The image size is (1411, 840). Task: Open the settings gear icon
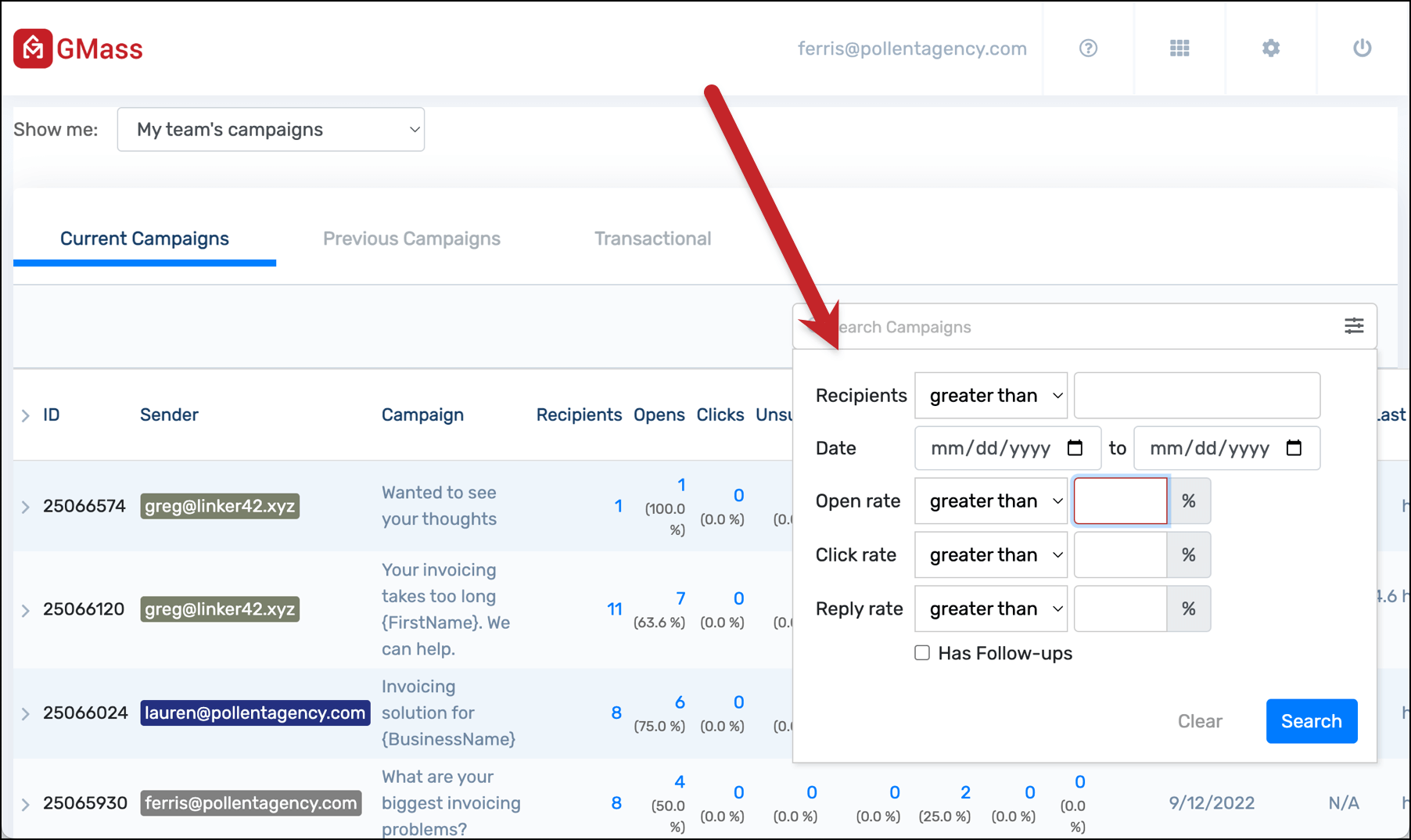pyautogui.click(x=1271, y=48)
